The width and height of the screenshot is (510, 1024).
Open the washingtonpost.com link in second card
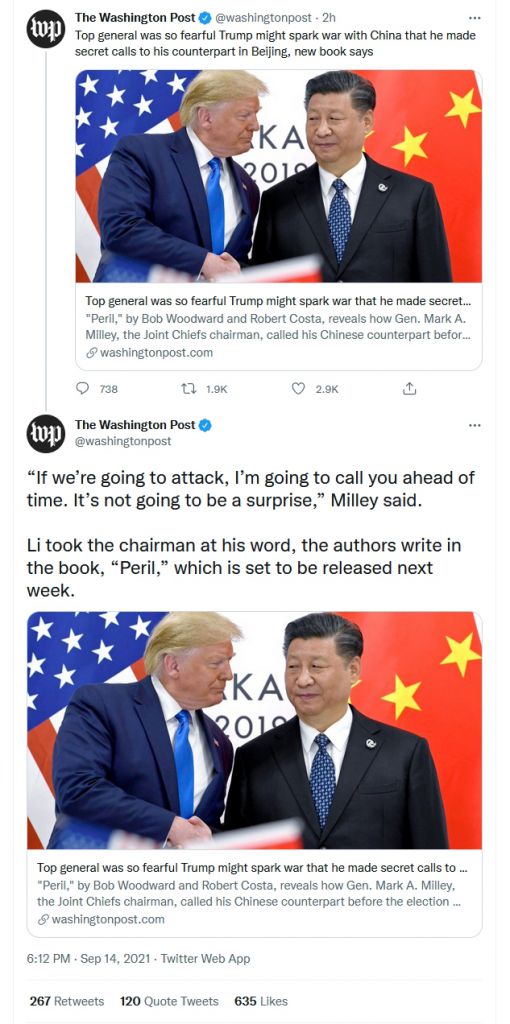coord(101,920)
